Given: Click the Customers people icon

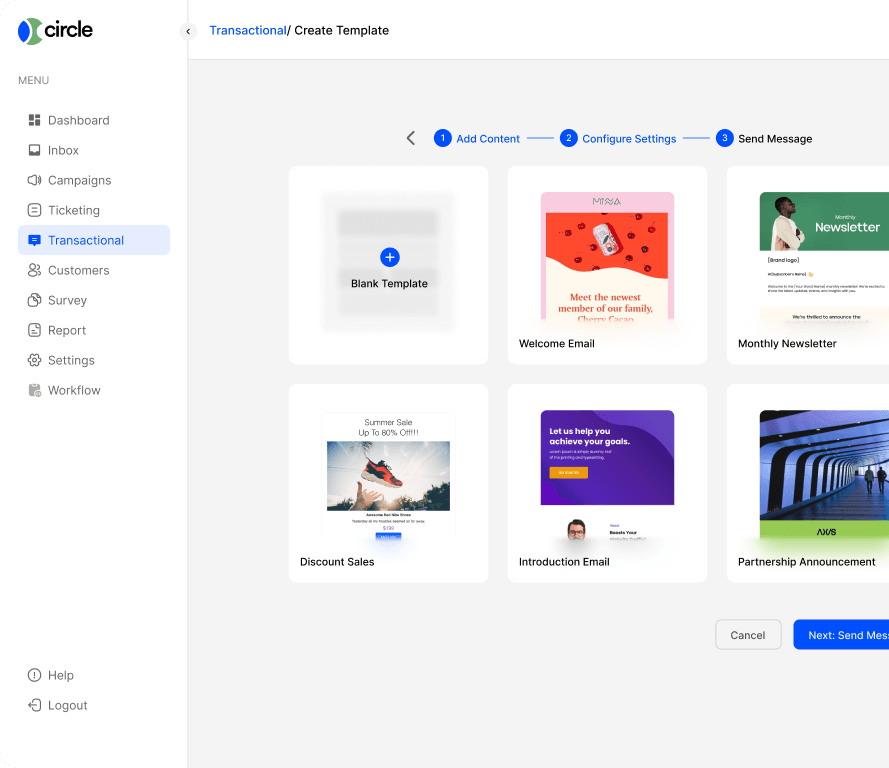Looking at the screenshot, I should pos(35,270).
